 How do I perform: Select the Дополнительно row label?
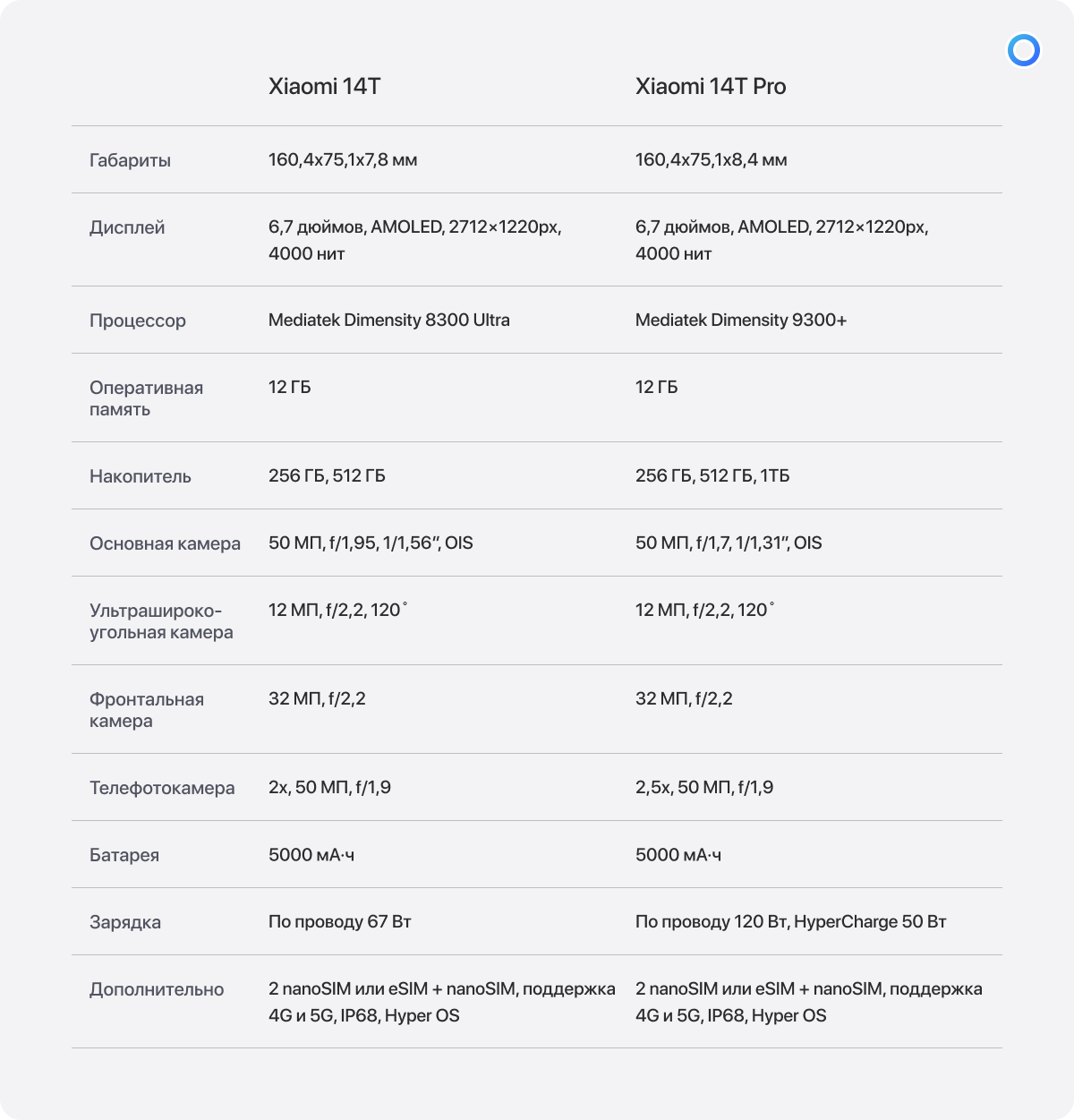157,990
